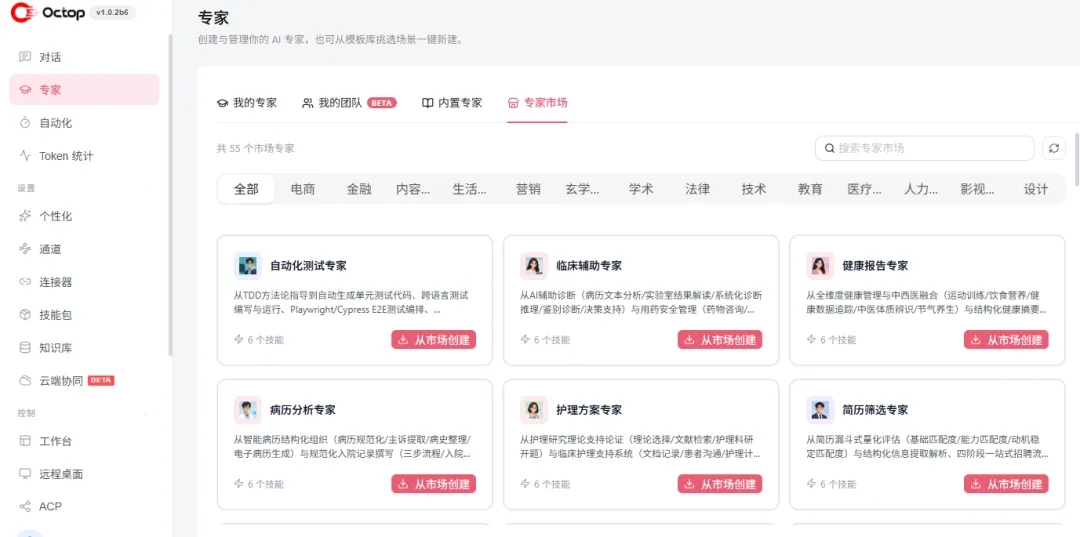Select the 全部 category filter
The height and width of the screenshot is (537, 1080).
coord(246,189)
